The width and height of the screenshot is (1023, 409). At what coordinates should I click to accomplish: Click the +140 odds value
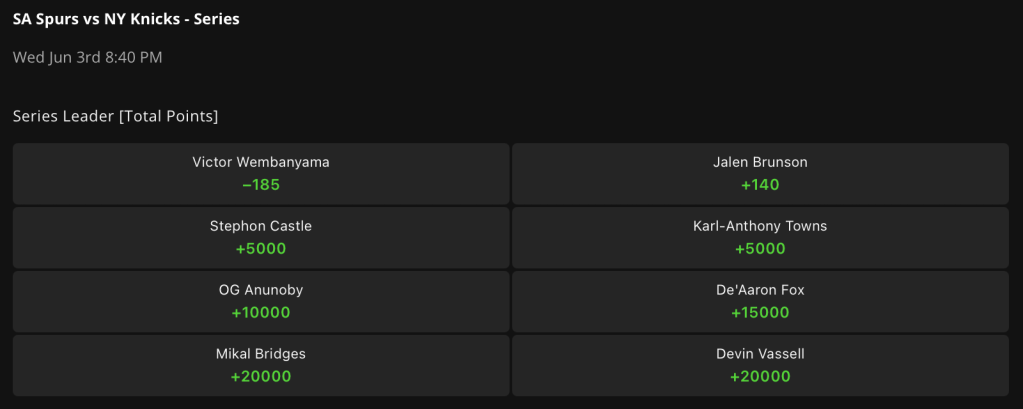point(760,185)
